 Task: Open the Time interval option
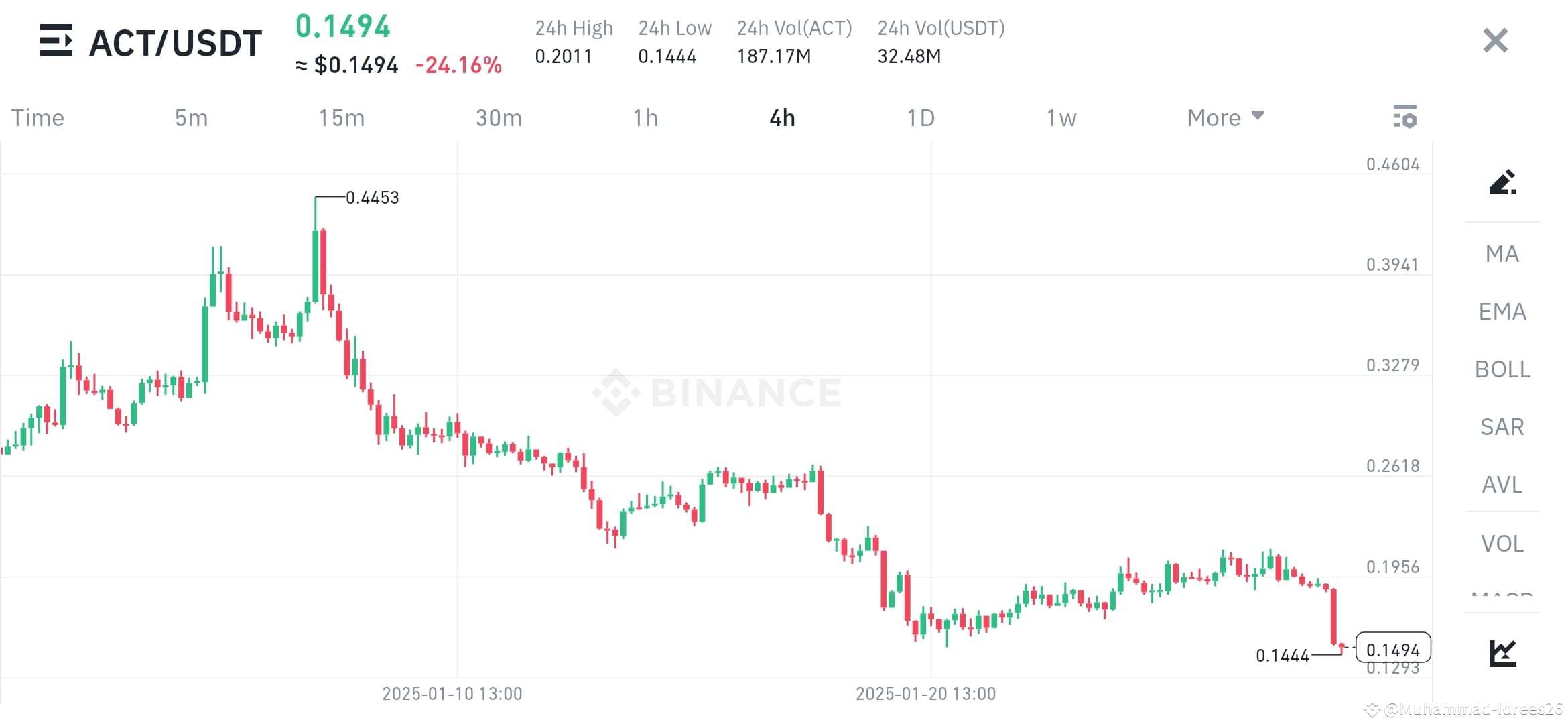pyautogui.click(x=37, y=117)
